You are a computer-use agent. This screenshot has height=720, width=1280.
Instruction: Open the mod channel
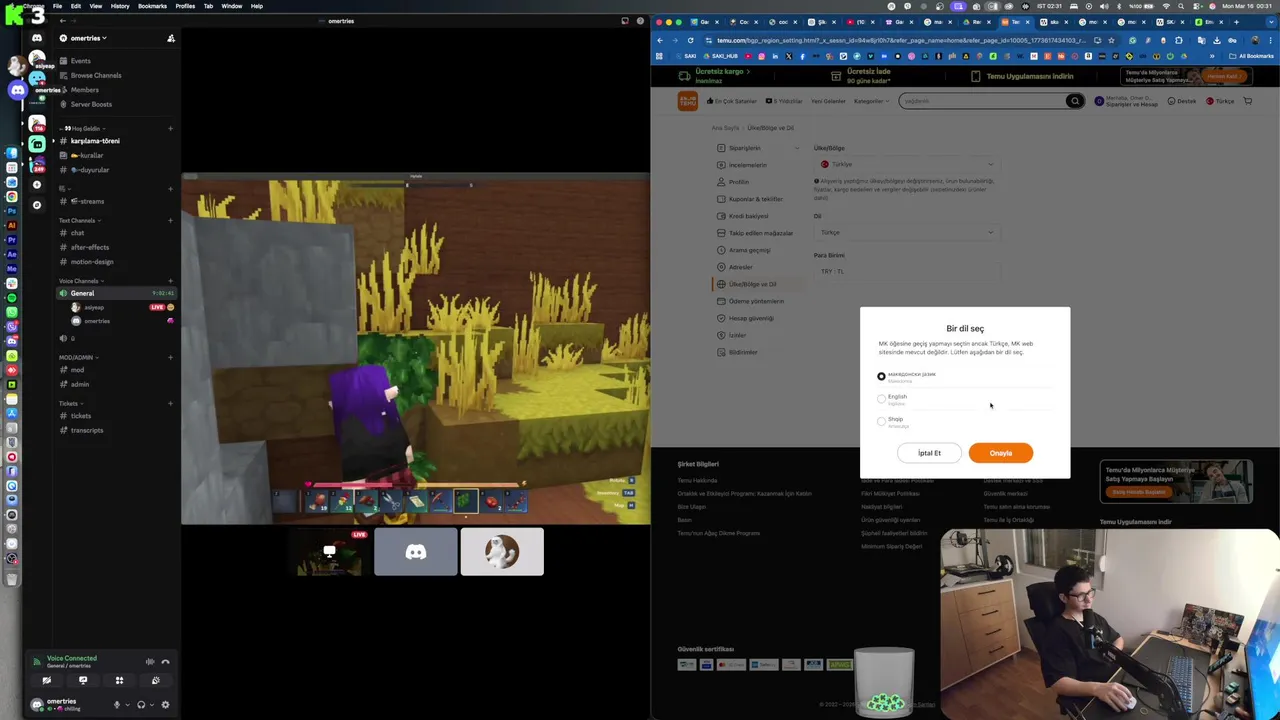click(77, 370)
